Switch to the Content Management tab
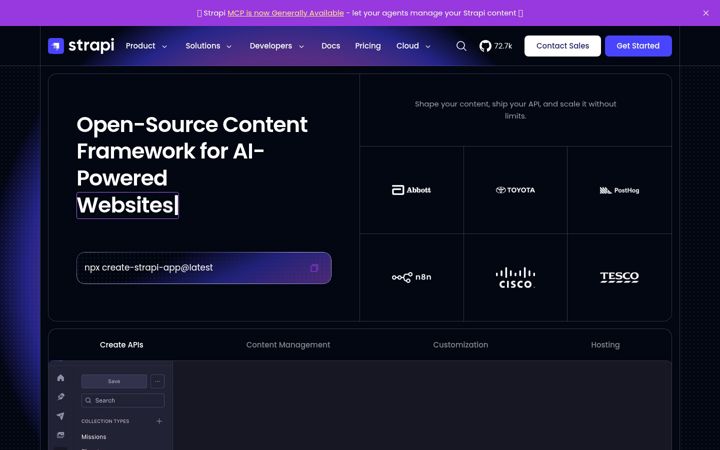The width and height of the screenshot is (720, 450). pyautogui.click(x=288, y=345)
